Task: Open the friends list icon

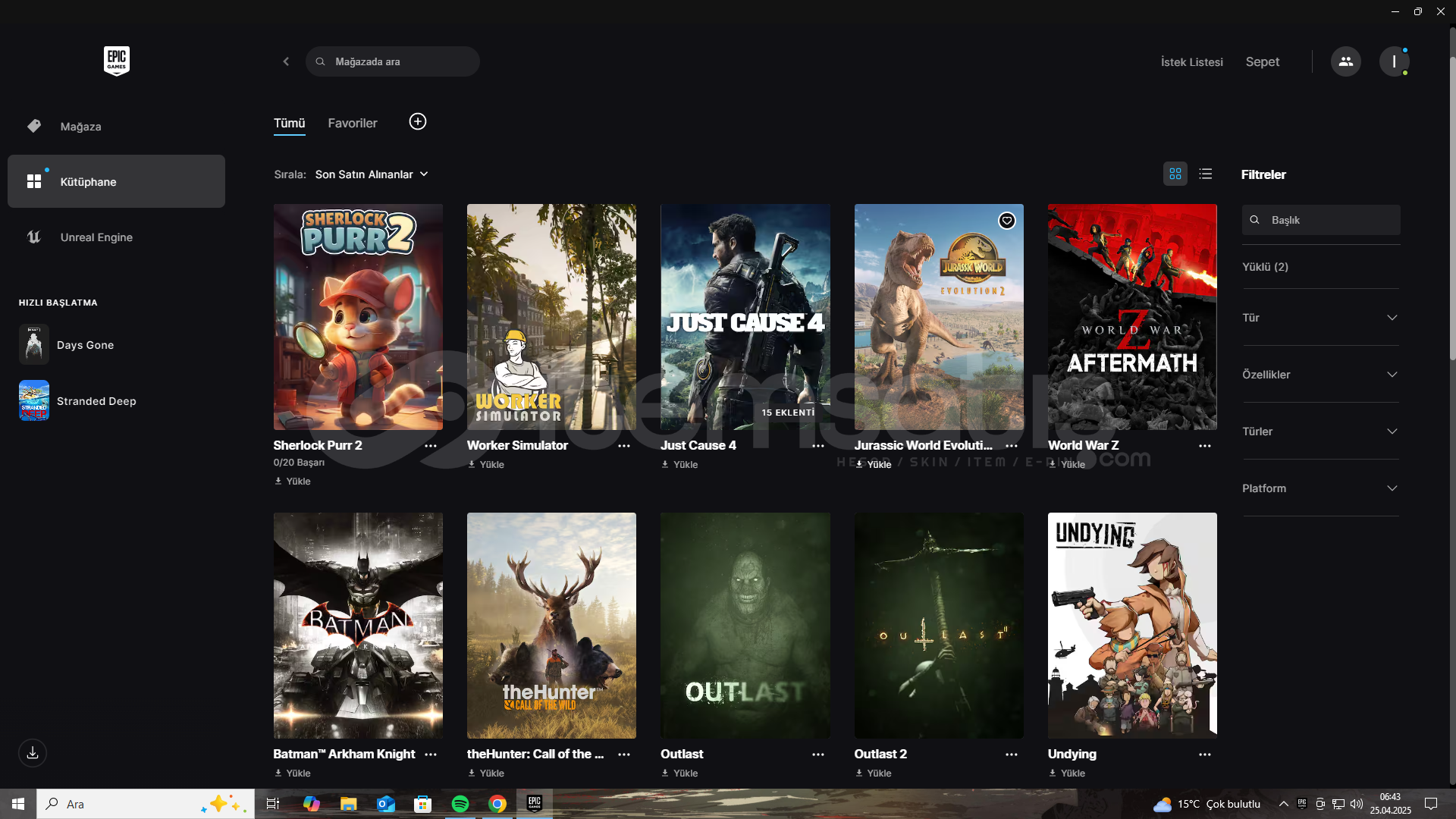Action: tap(1345, 61)
